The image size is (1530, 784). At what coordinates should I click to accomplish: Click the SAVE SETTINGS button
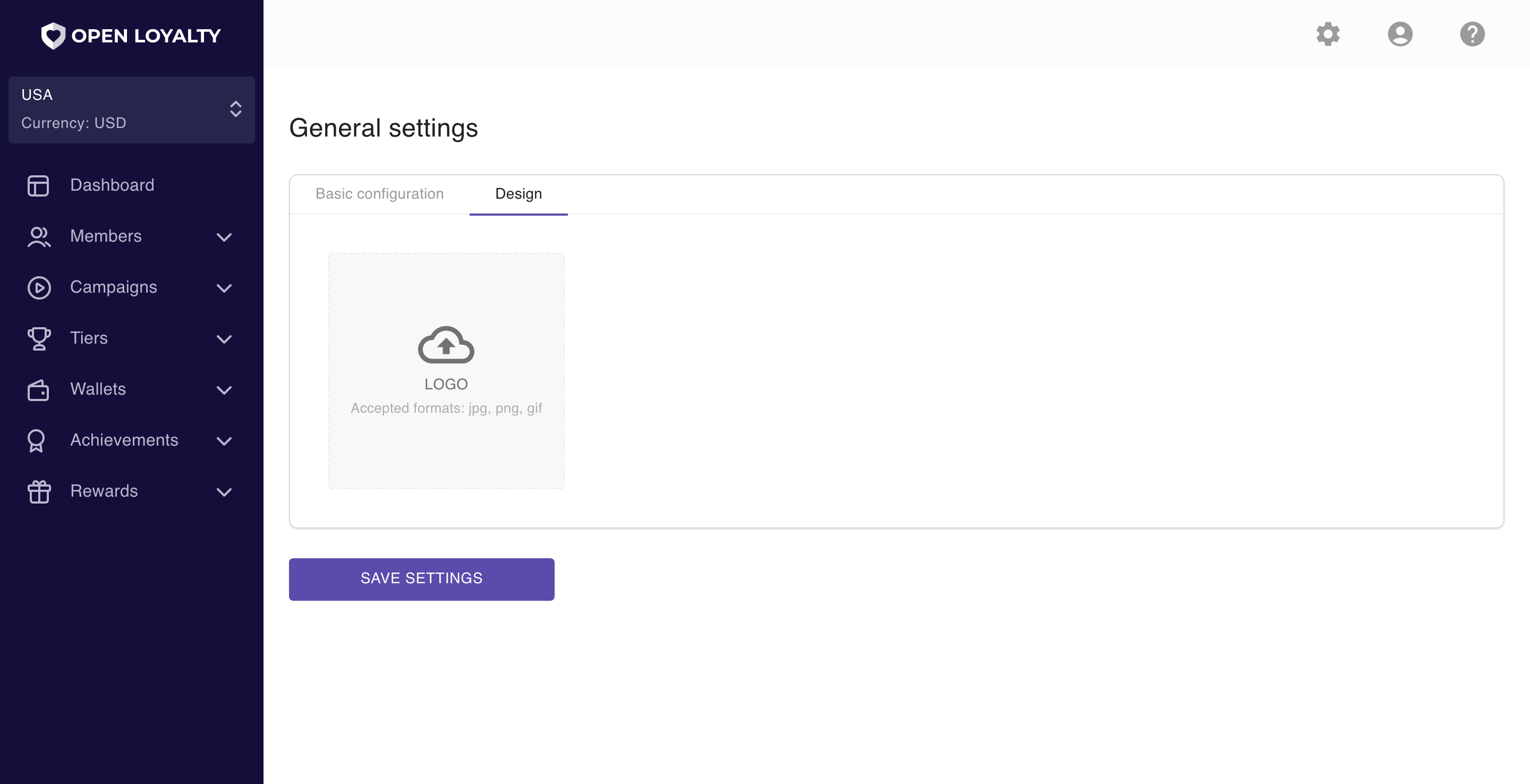(422, 579)
